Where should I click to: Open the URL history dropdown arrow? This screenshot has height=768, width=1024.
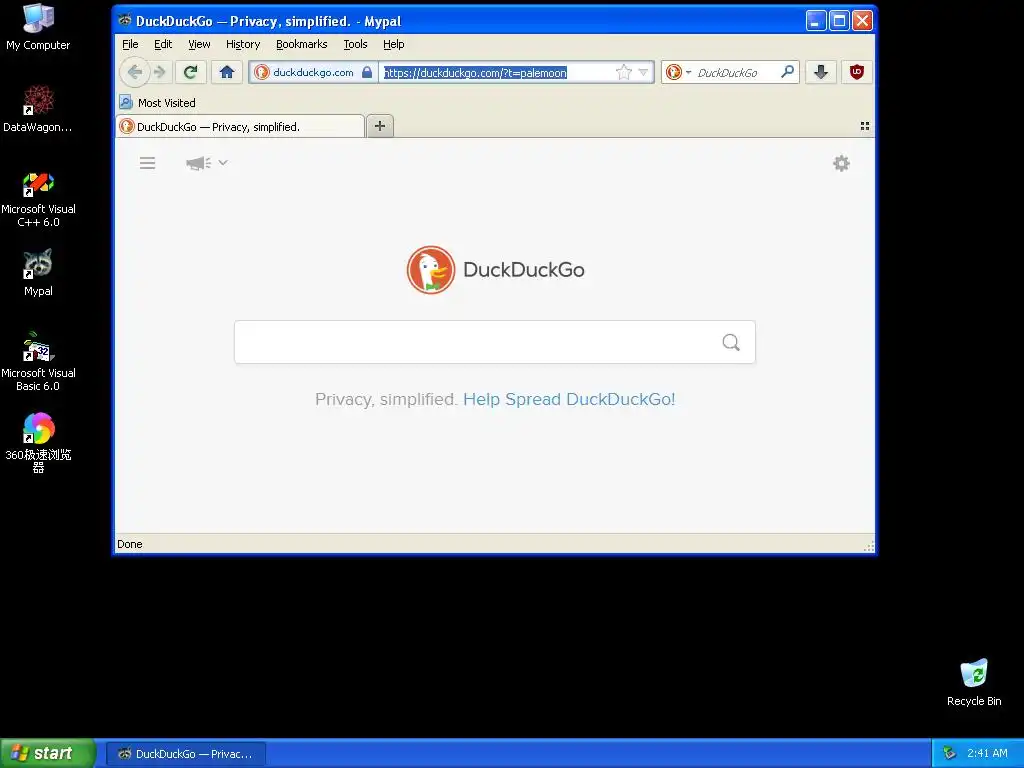pos(643,72)
